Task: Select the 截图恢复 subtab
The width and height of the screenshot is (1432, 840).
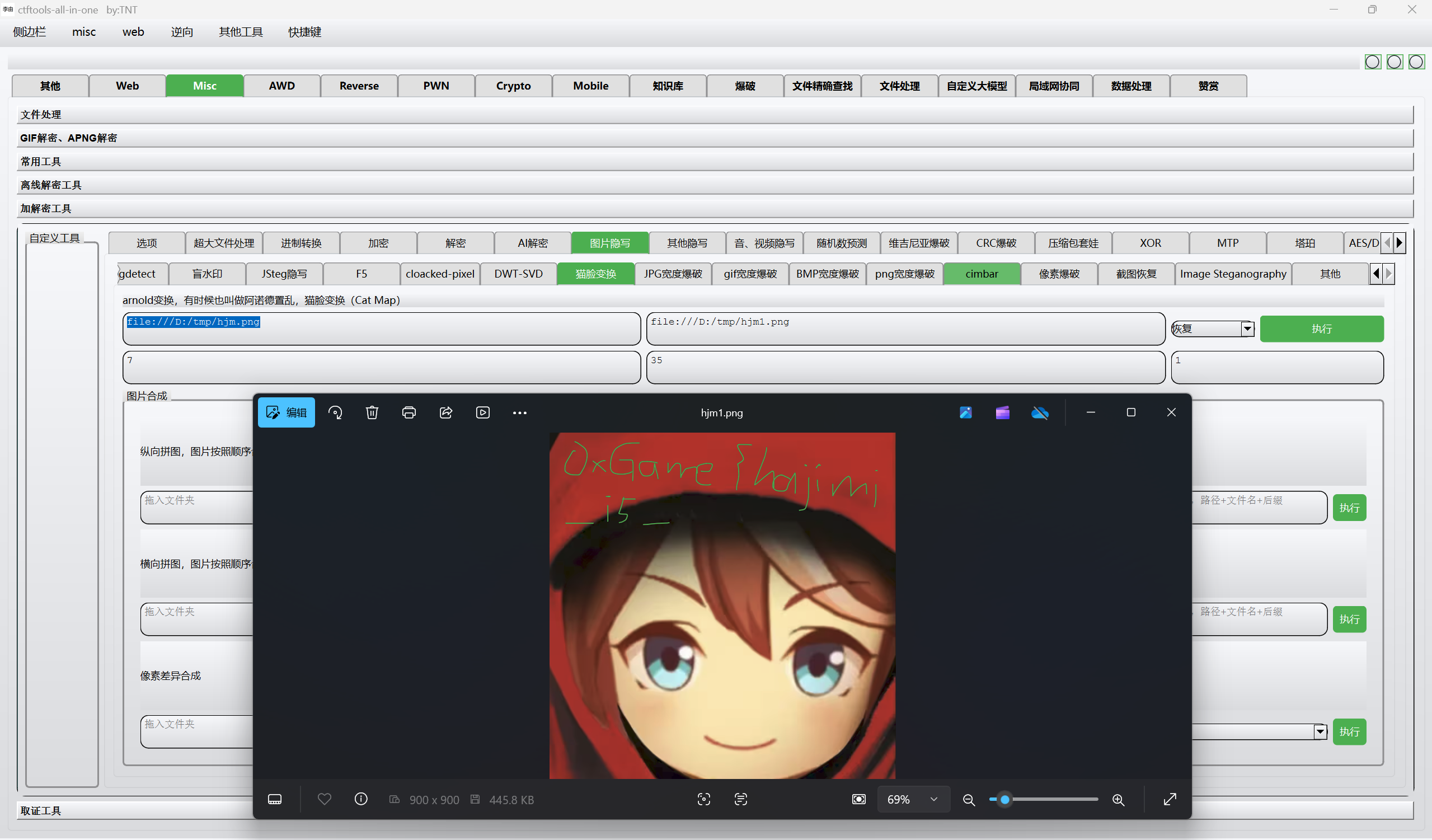Action: [x=1136, y=274]
